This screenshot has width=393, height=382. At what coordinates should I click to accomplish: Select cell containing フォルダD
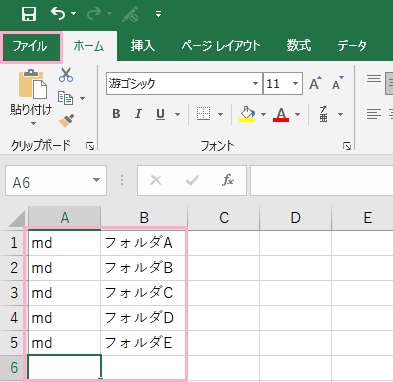144,318
